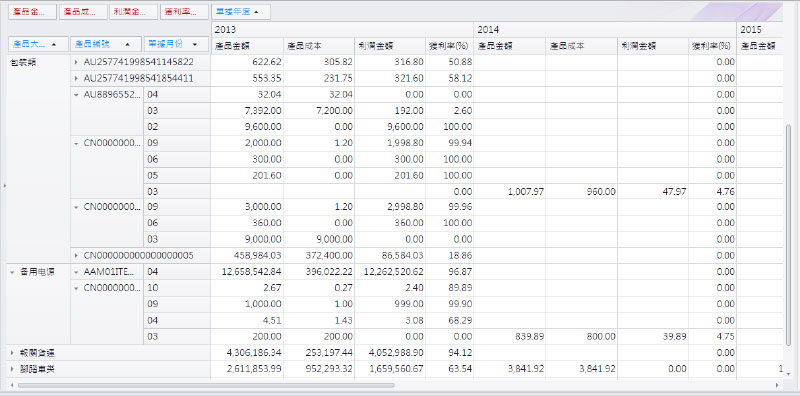
Task: Collapse the CN0000000… group whose 09 row shows 3,000.00
Action: [76, 207]
